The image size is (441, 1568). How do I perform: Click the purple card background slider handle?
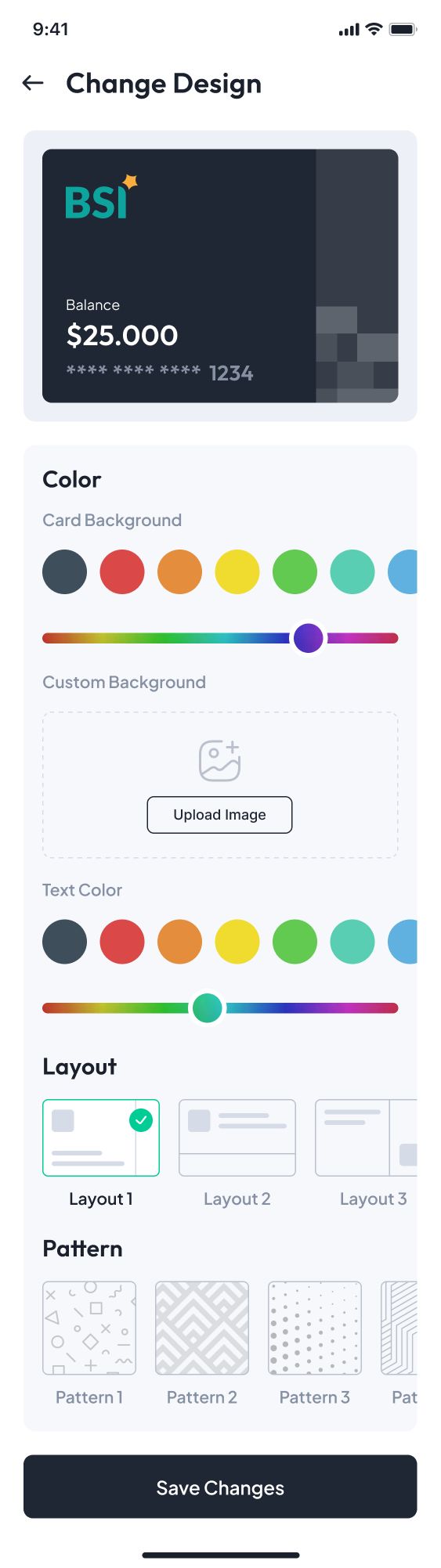point(309,638)
